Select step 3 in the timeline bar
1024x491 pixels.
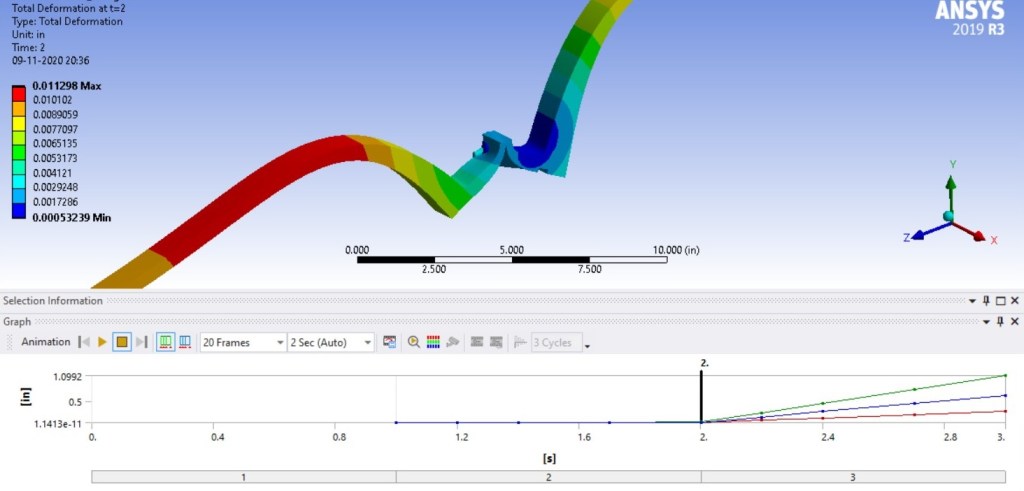[852, 477]
